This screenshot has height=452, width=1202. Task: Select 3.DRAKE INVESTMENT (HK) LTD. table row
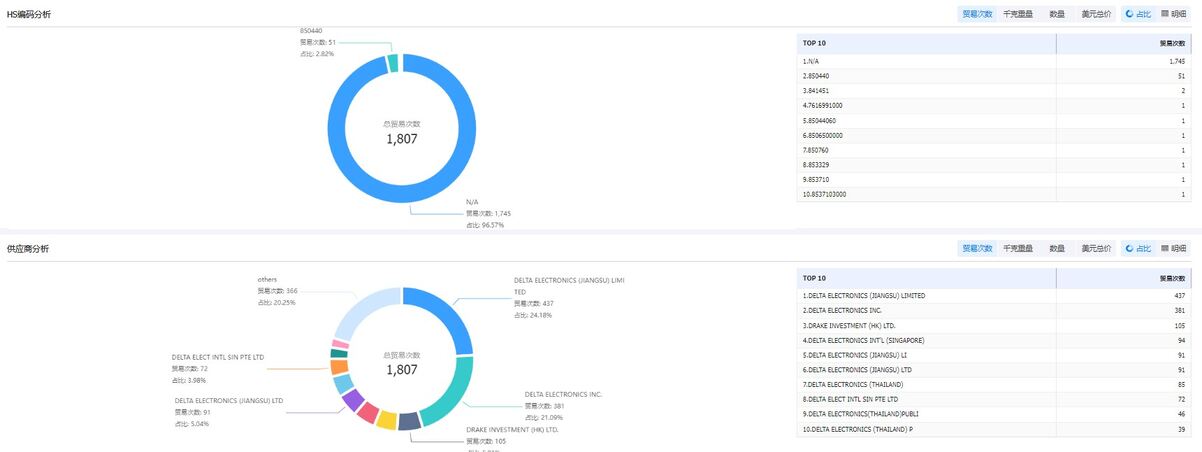[x=993, y=326]
